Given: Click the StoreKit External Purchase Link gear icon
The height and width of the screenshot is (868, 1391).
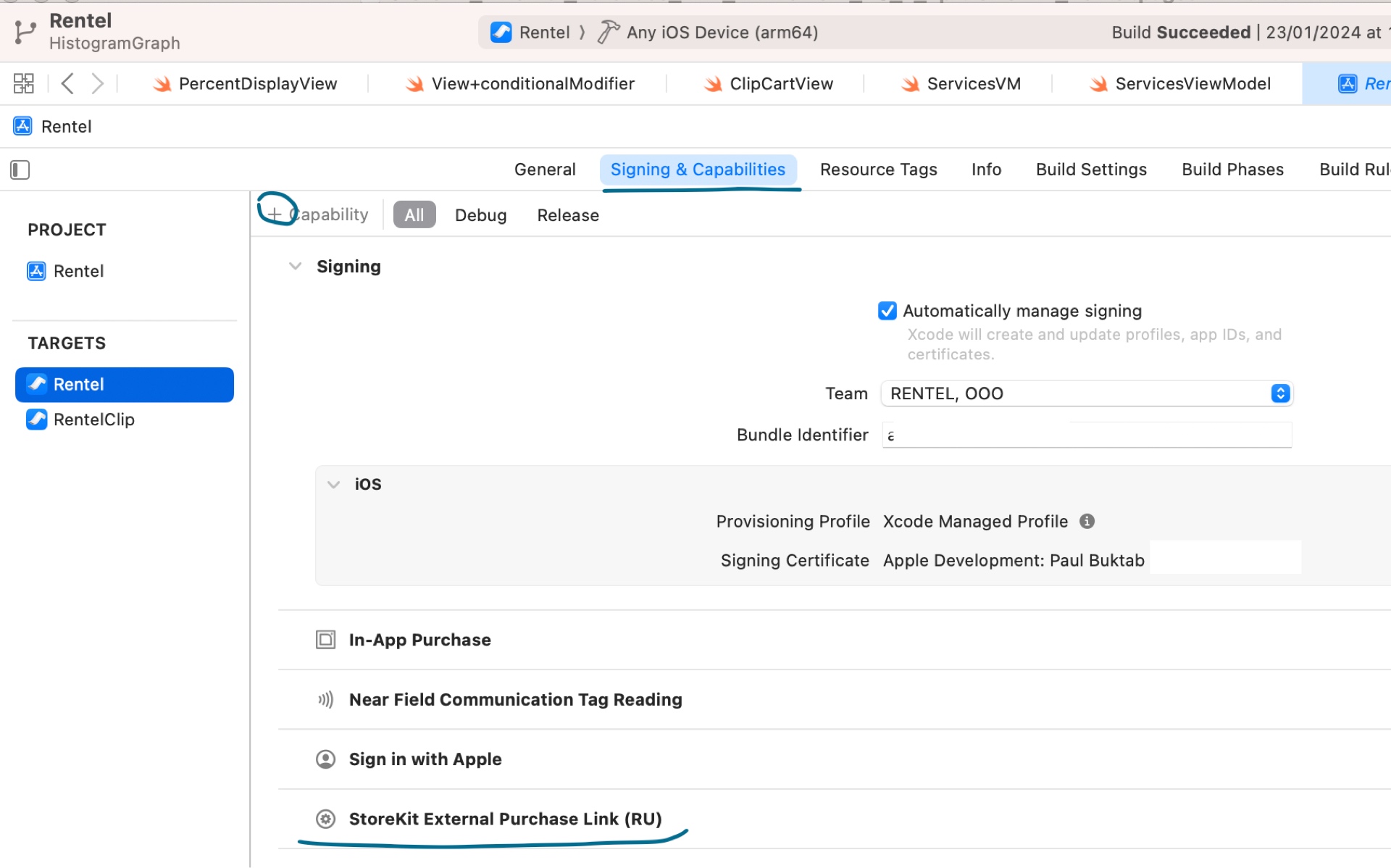Looking at the screenshot, I should point(326,819).
